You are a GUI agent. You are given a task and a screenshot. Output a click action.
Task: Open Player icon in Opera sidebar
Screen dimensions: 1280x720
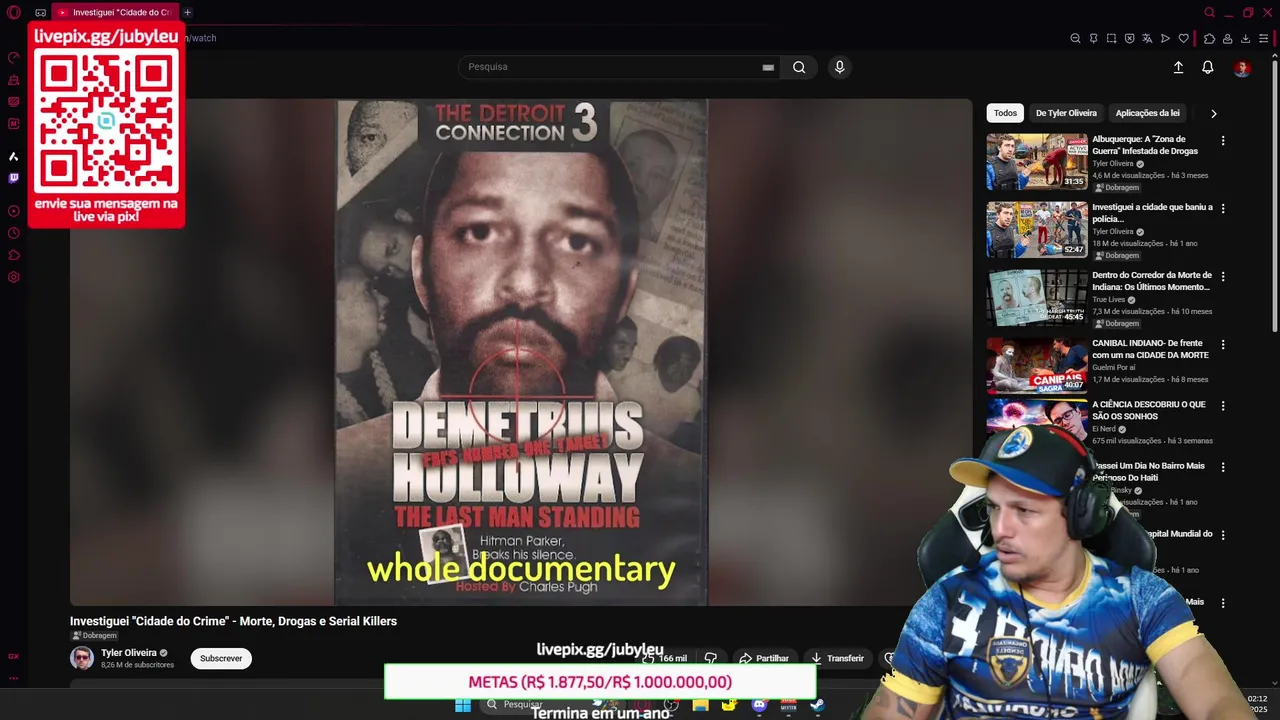click(x=14, y=211)
